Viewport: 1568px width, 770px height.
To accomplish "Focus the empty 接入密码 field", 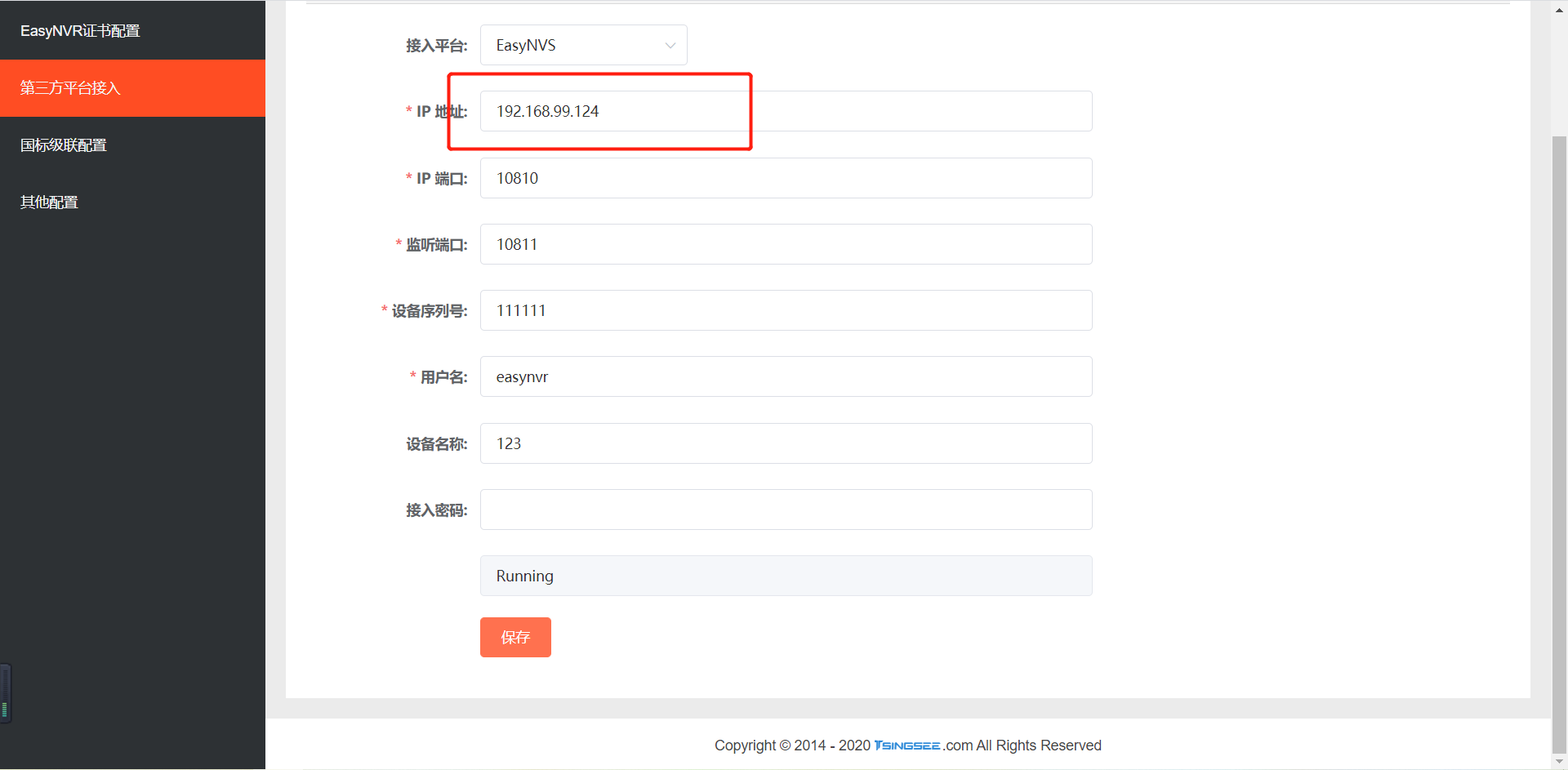I will tap(786, 510).
